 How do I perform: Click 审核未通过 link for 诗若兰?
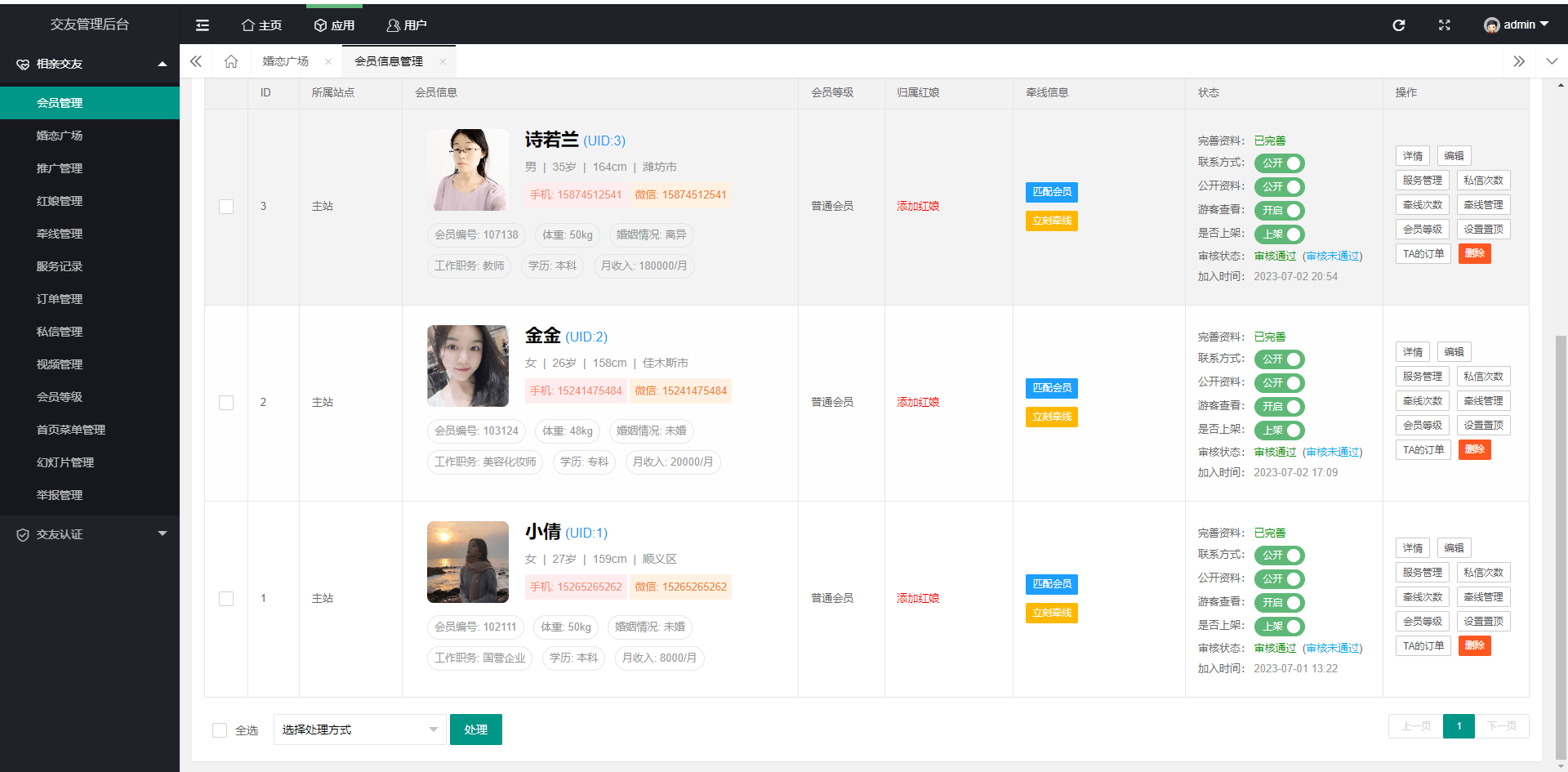pos(1333,257)
